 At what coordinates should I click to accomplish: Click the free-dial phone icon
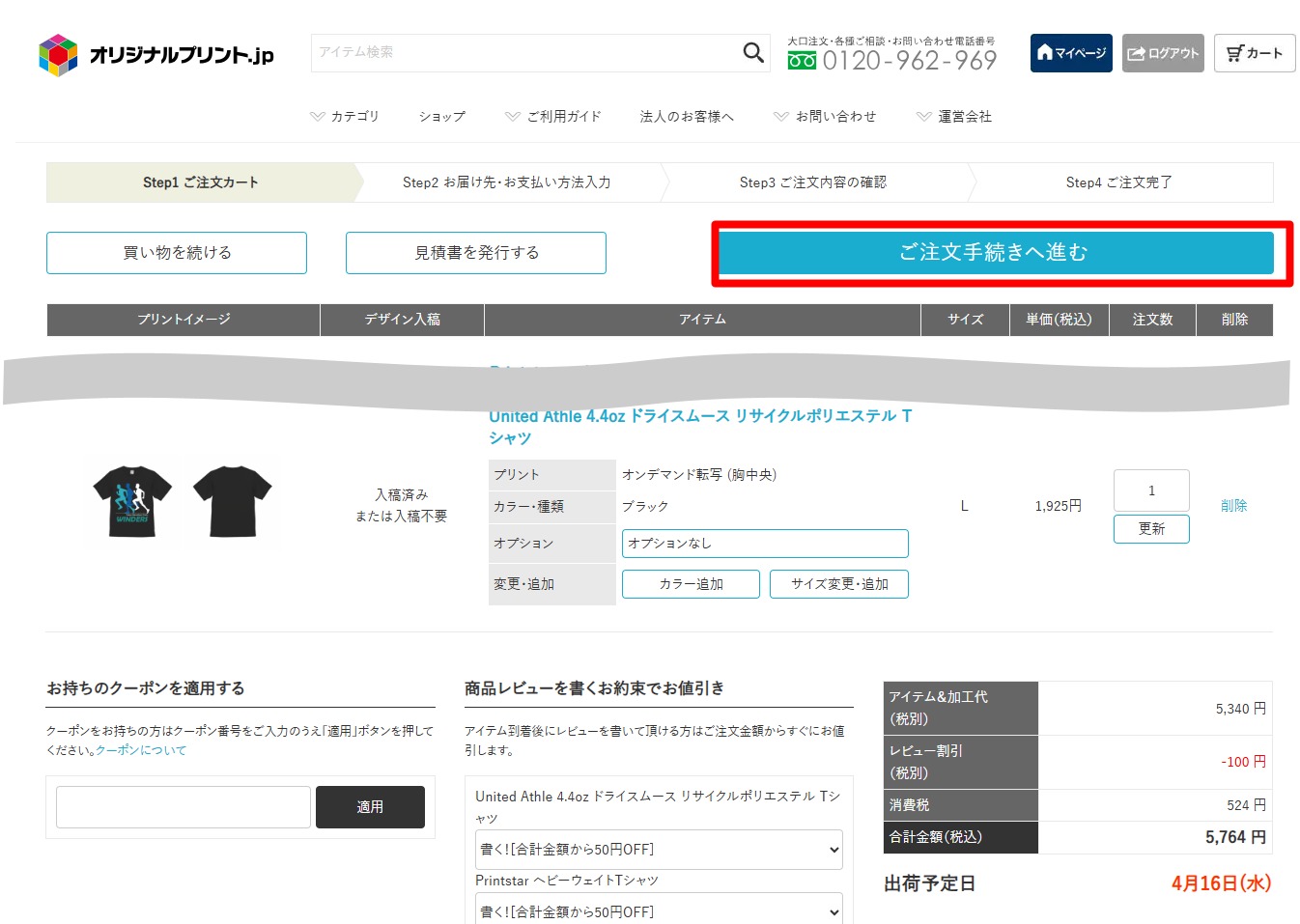click(802, 61)
